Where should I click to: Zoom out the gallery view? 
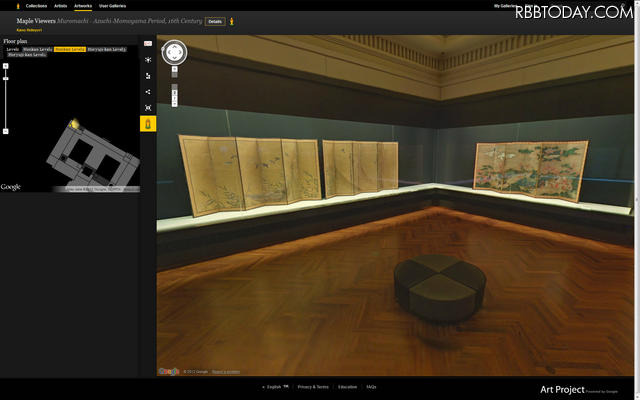point(174,104)
